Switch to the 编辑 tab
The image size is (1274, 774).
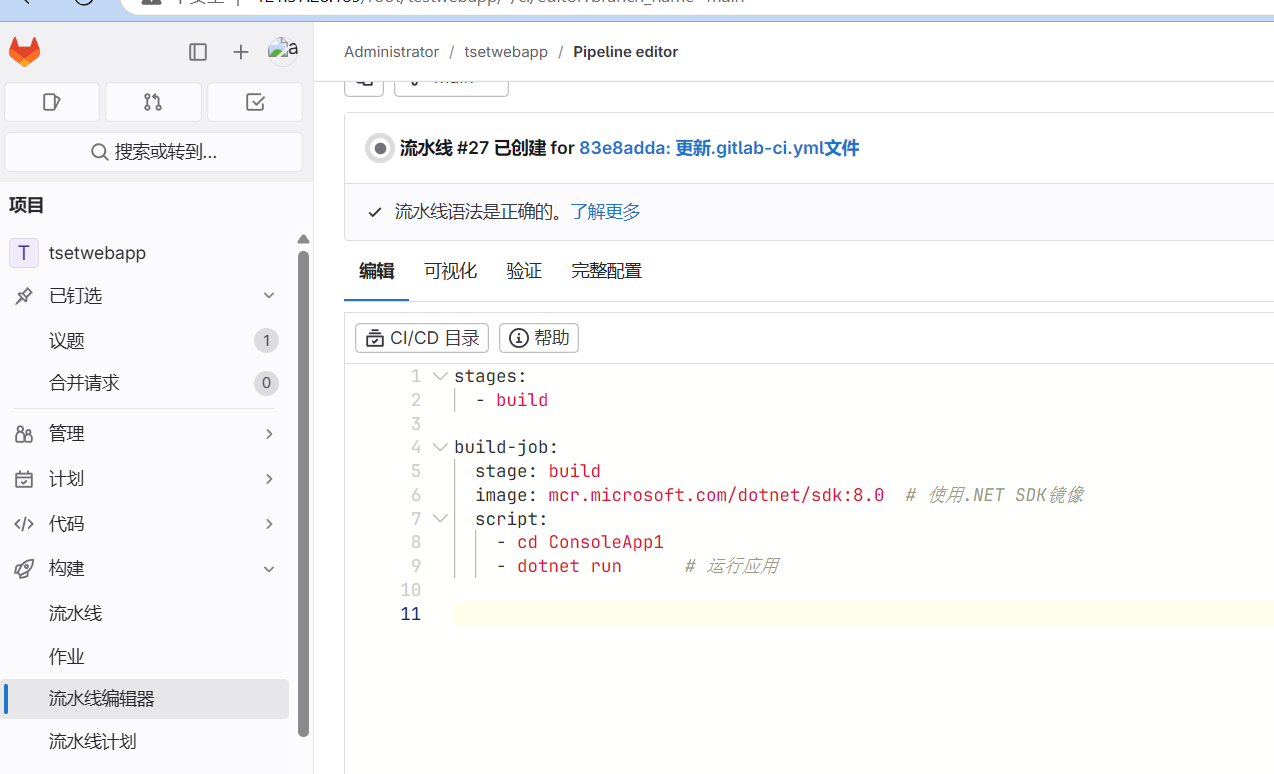(377, 271)
